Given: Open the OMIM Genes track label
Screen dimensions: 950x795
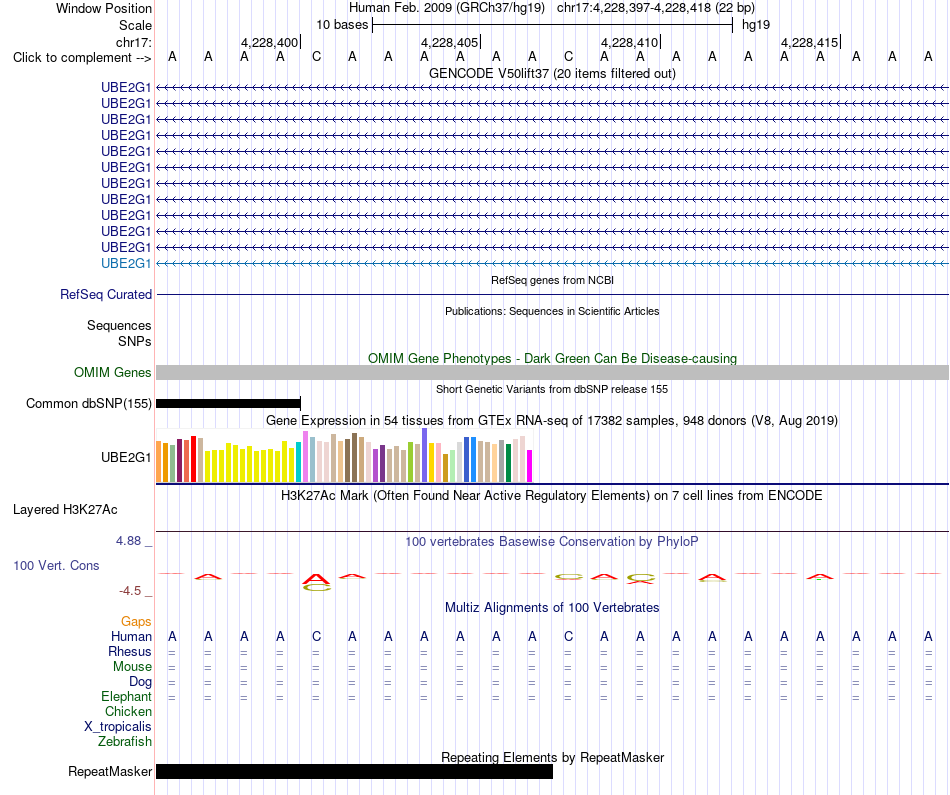Looking at the screenshot, I should click(x=113, y=373).
